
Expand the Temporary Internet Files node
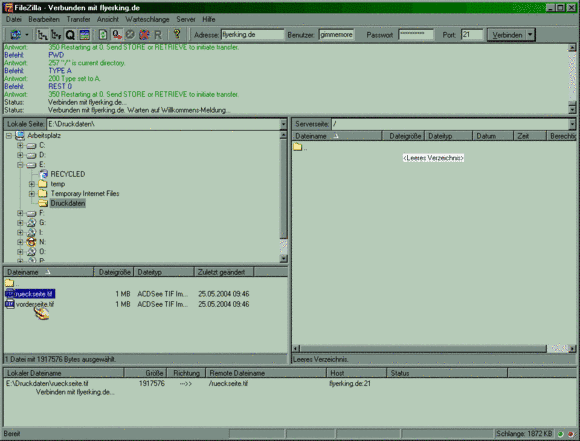click(x=32, y=193)
